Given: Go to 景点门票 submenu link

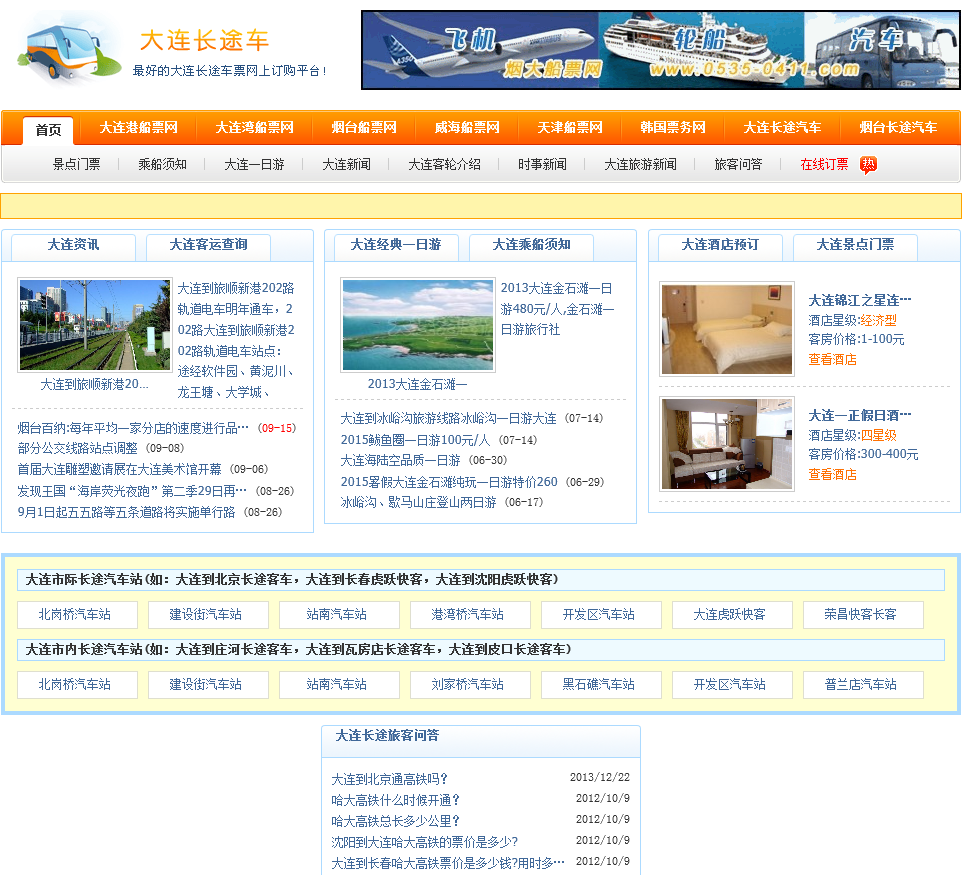Looking at the screenshot, I should 77,164.
